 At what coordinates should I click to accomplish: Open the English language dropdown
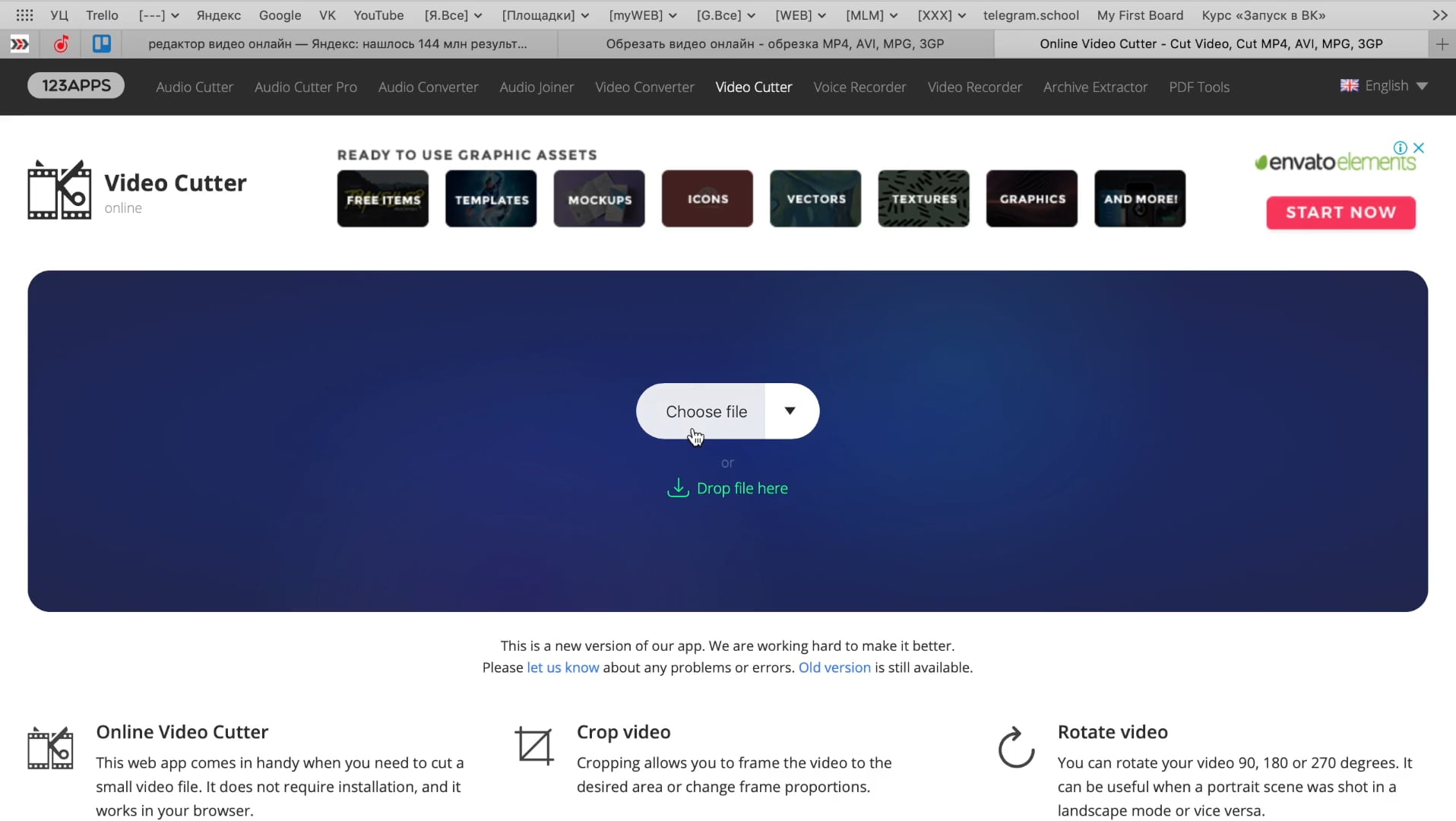1384,86
